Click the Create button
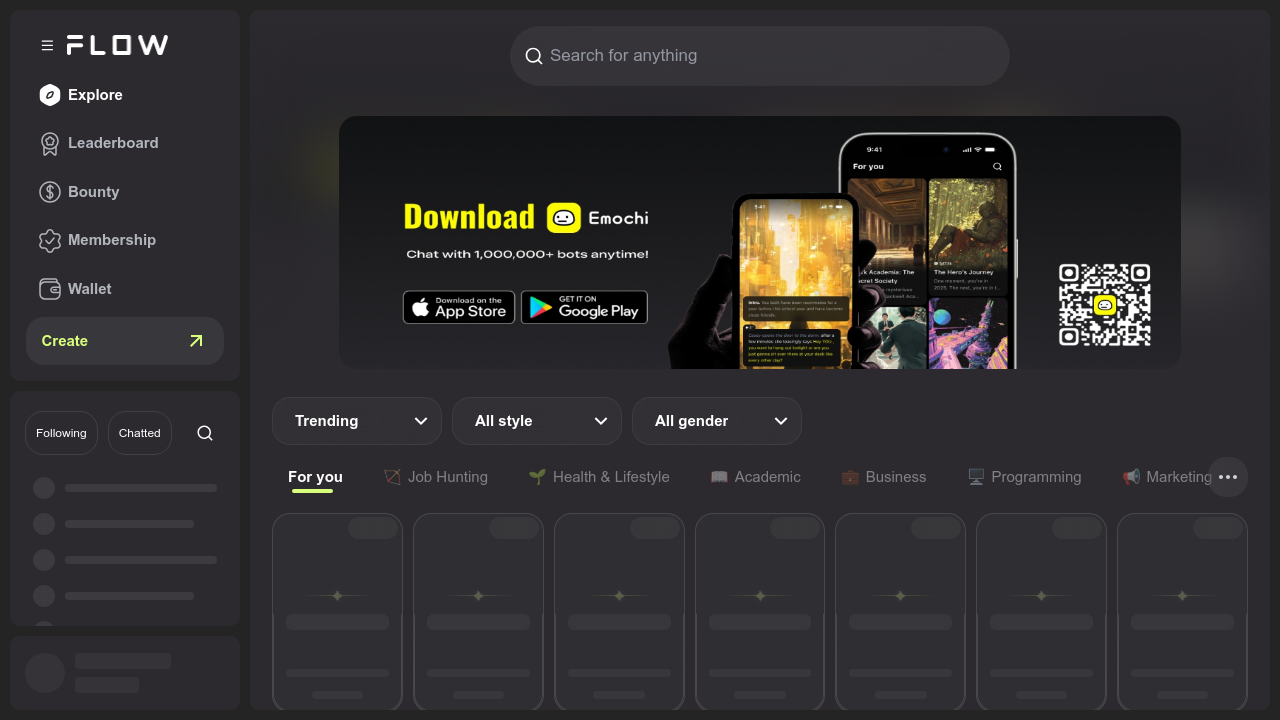 [124, 341]
